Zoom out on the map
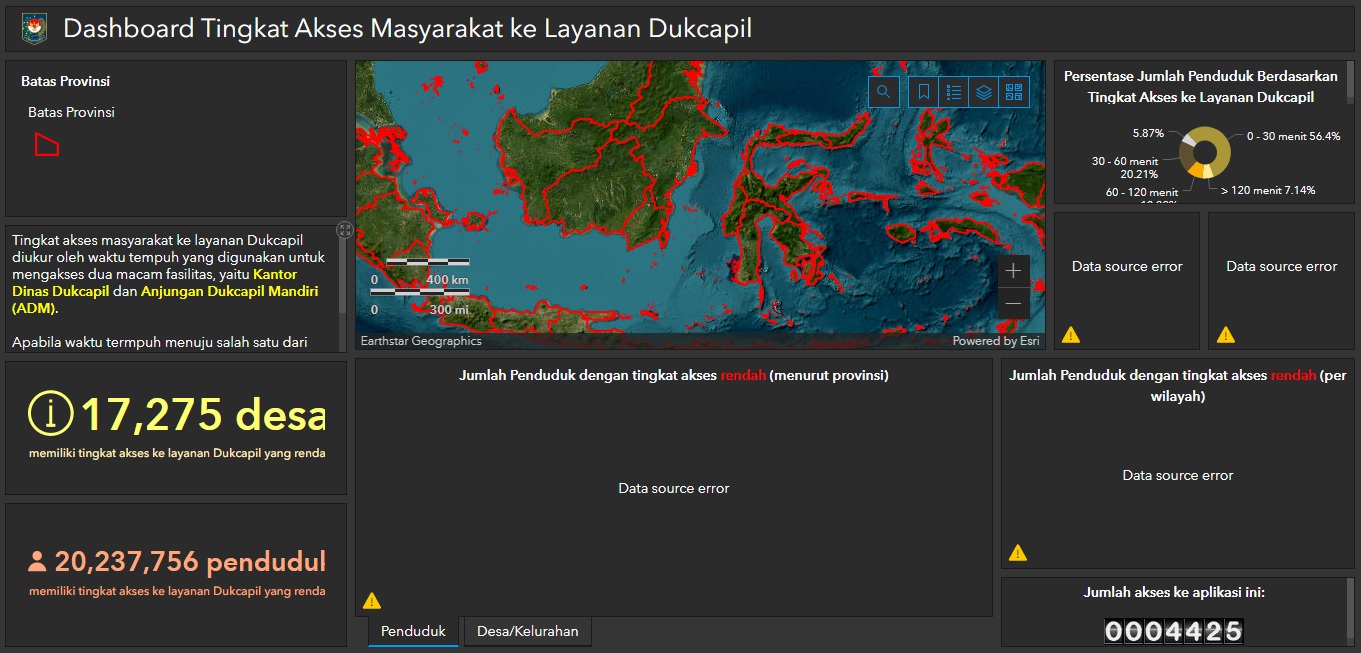The image size is (1361, 653). pyautogui.click(x=1014, y=303)
